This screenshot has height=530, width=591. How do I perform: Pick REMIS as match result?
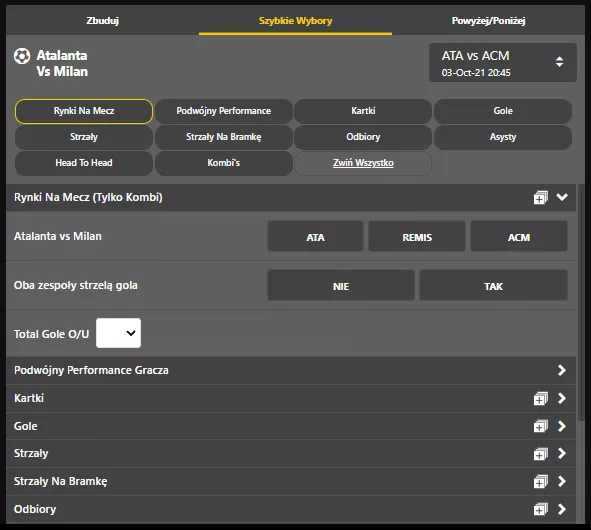(417, 236)
